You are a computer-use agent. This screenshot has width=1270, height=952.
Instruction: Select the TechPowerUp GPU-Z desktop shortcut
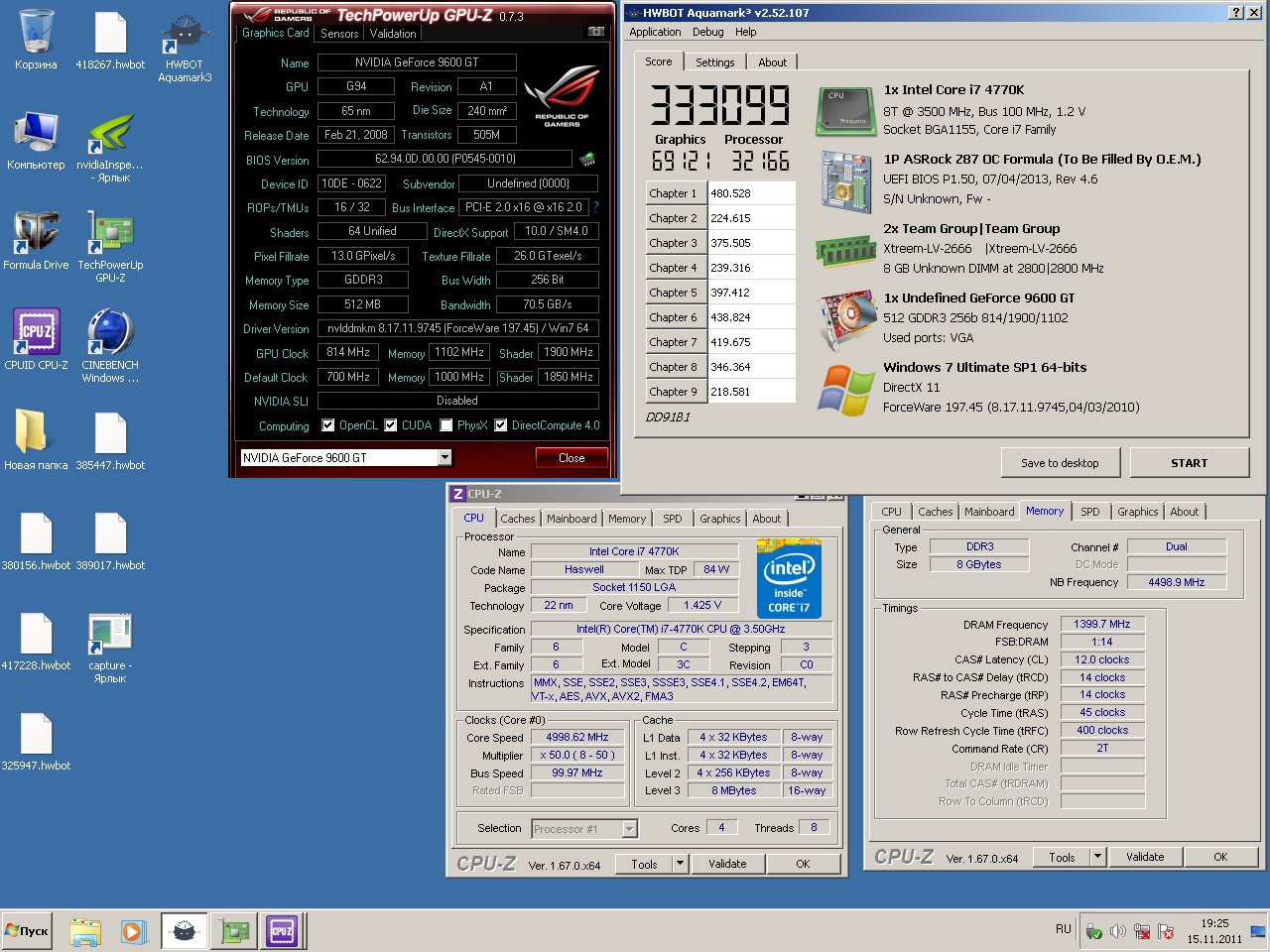point(110,246)
